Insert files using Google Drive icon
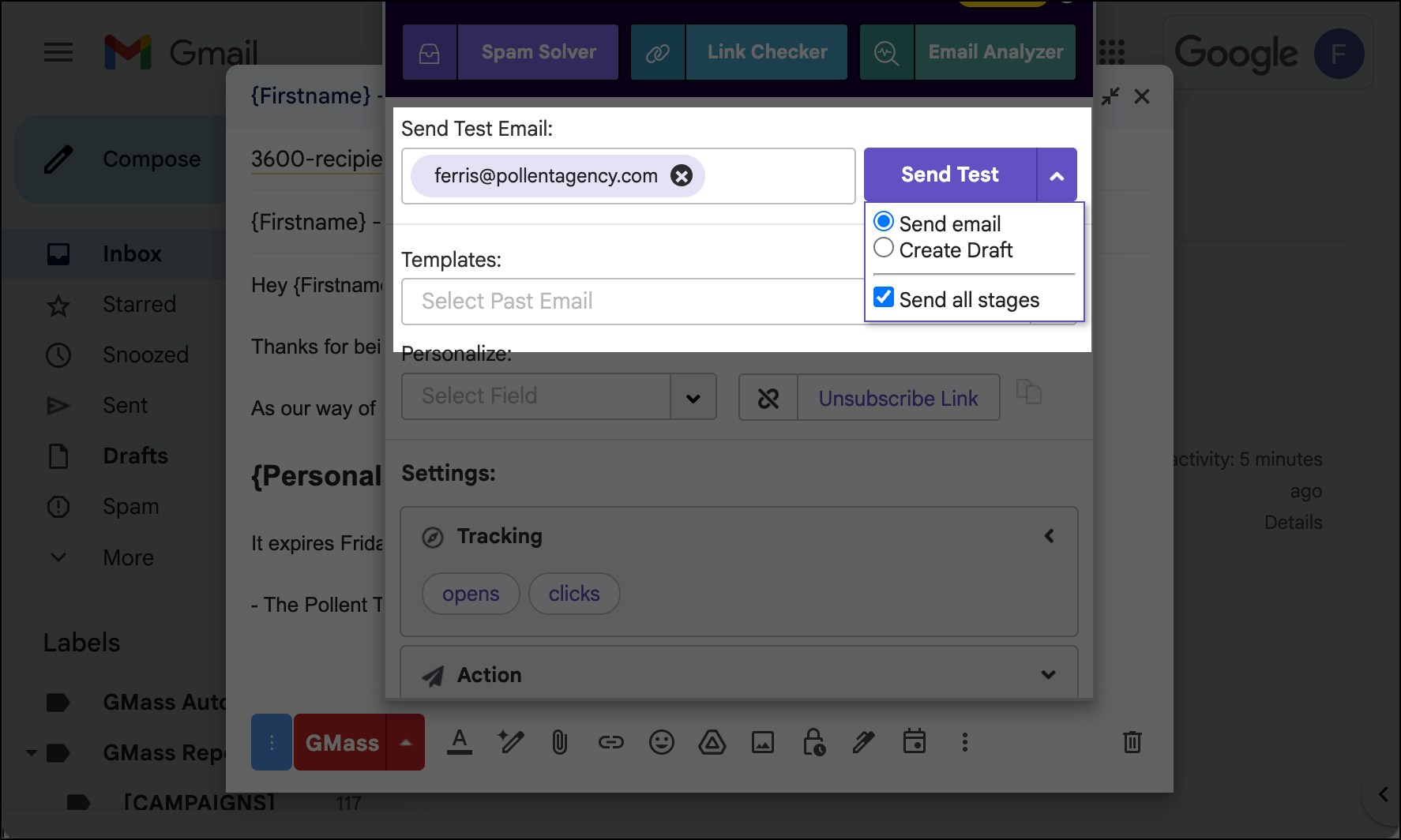The image size is (1401, 840). pyautogui.click(x=712, y=742)
